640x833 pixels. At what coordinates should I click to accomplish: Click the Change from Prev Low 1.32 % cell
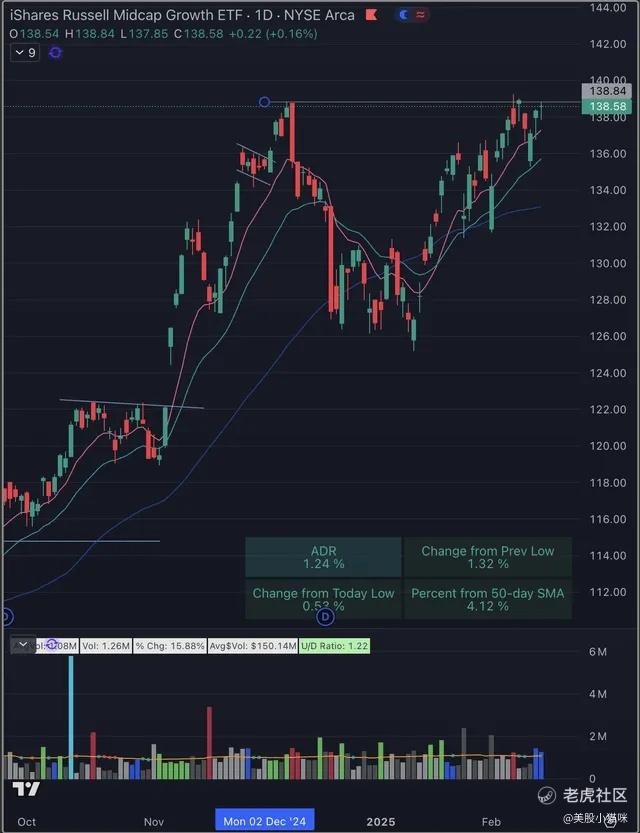pos(488,557)
